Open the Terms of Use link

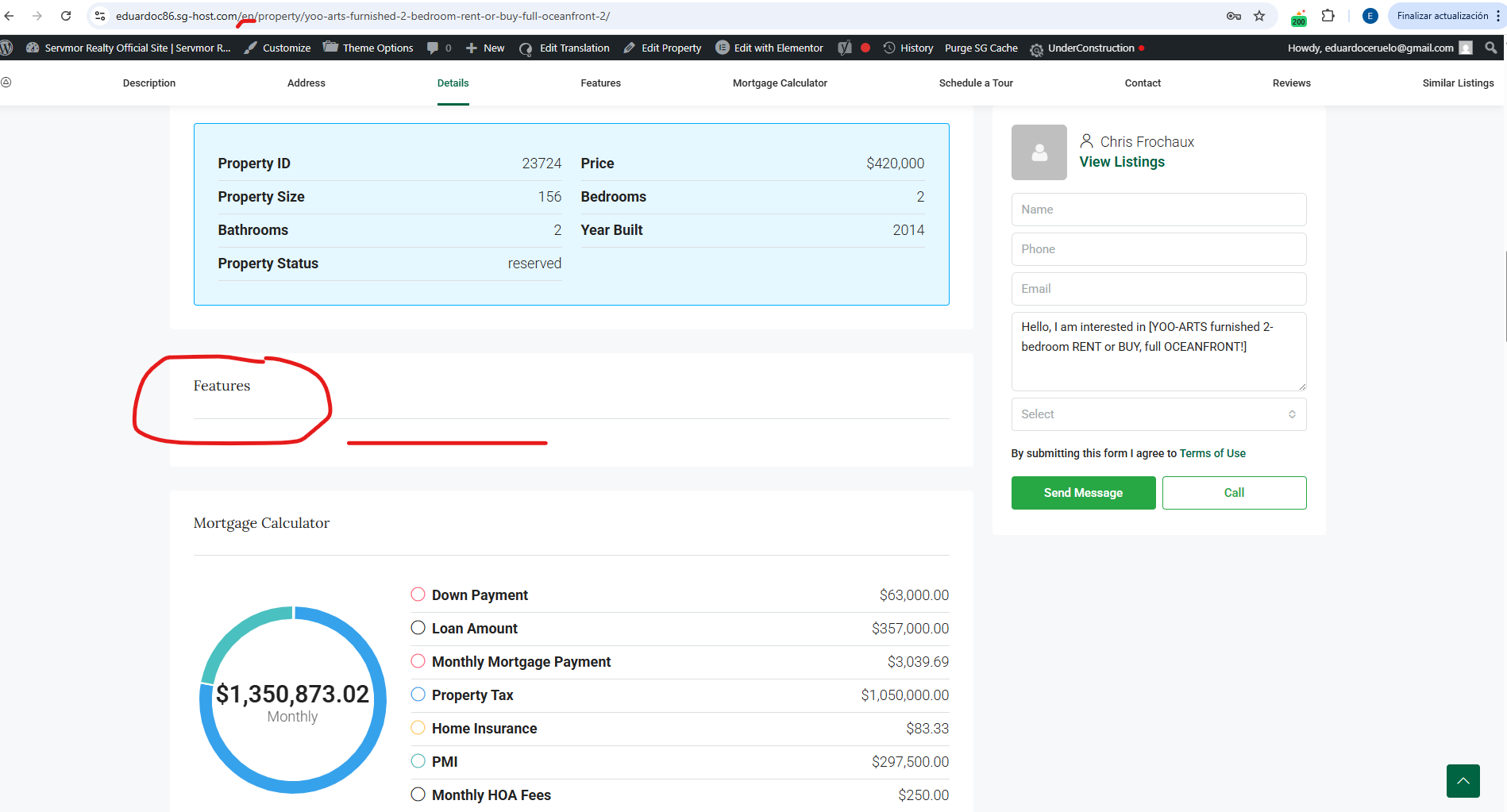point(1212,453)
